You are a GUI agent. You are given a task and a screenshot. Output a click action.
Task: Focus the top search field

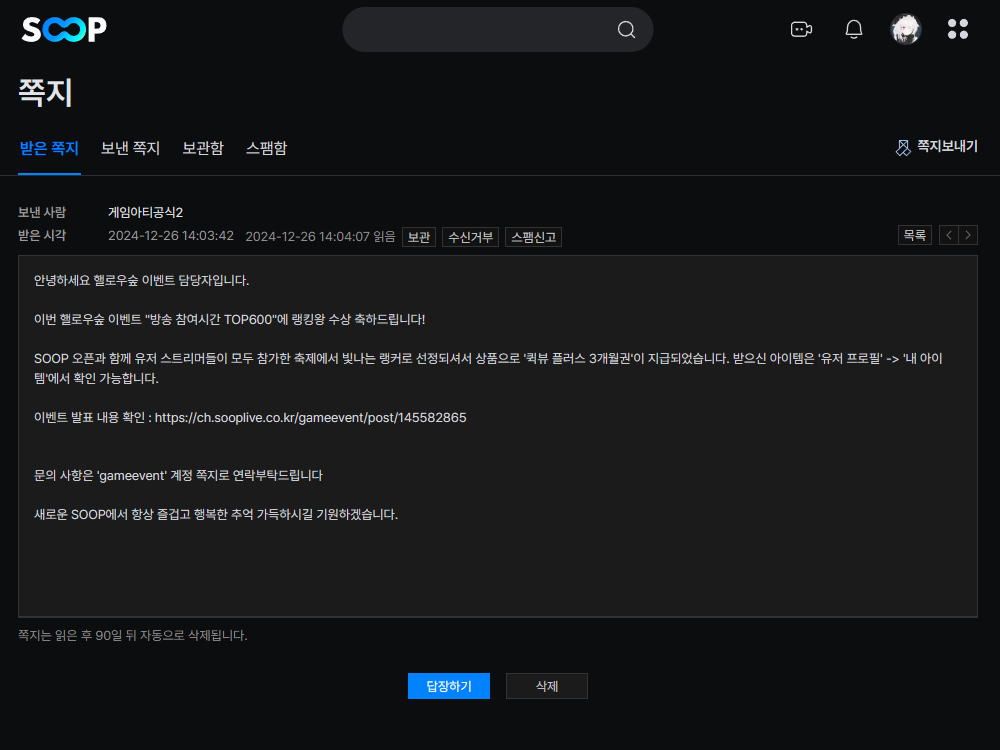click(497, 29)
